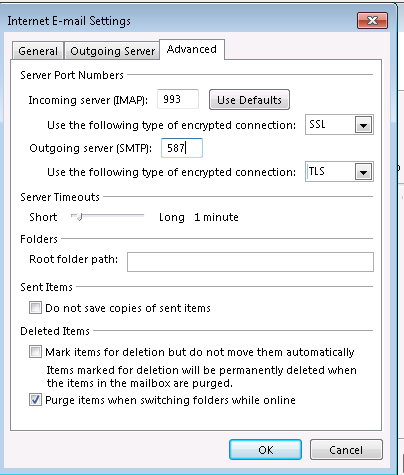The image size is (404, 475).
Task: Click the Server Timeouts slider handle
Action: pyautogui.click(x=79, y=217)
